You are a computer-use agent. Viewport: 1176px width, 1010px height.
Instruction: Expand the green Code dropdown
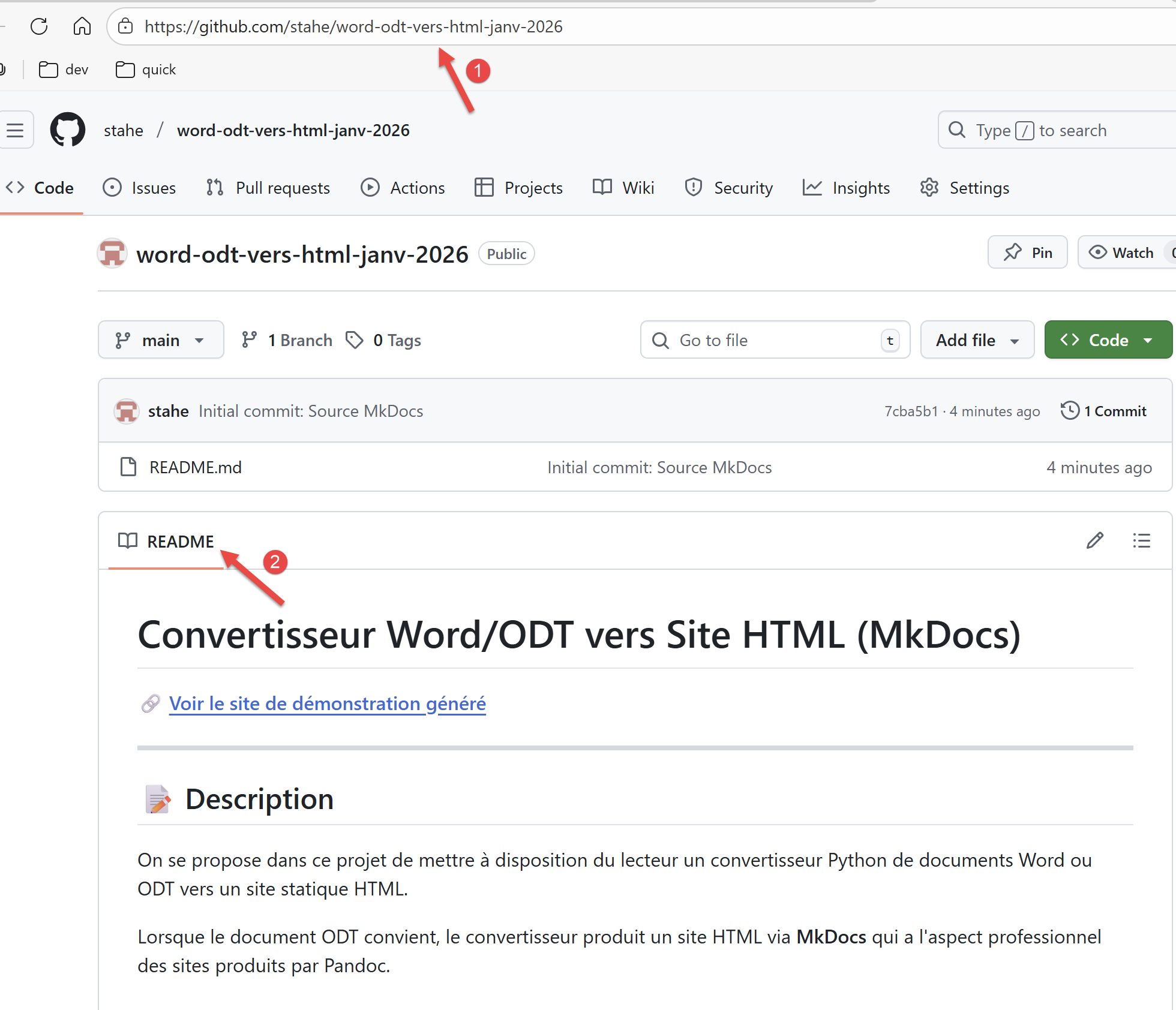(x=1108, y=340)
